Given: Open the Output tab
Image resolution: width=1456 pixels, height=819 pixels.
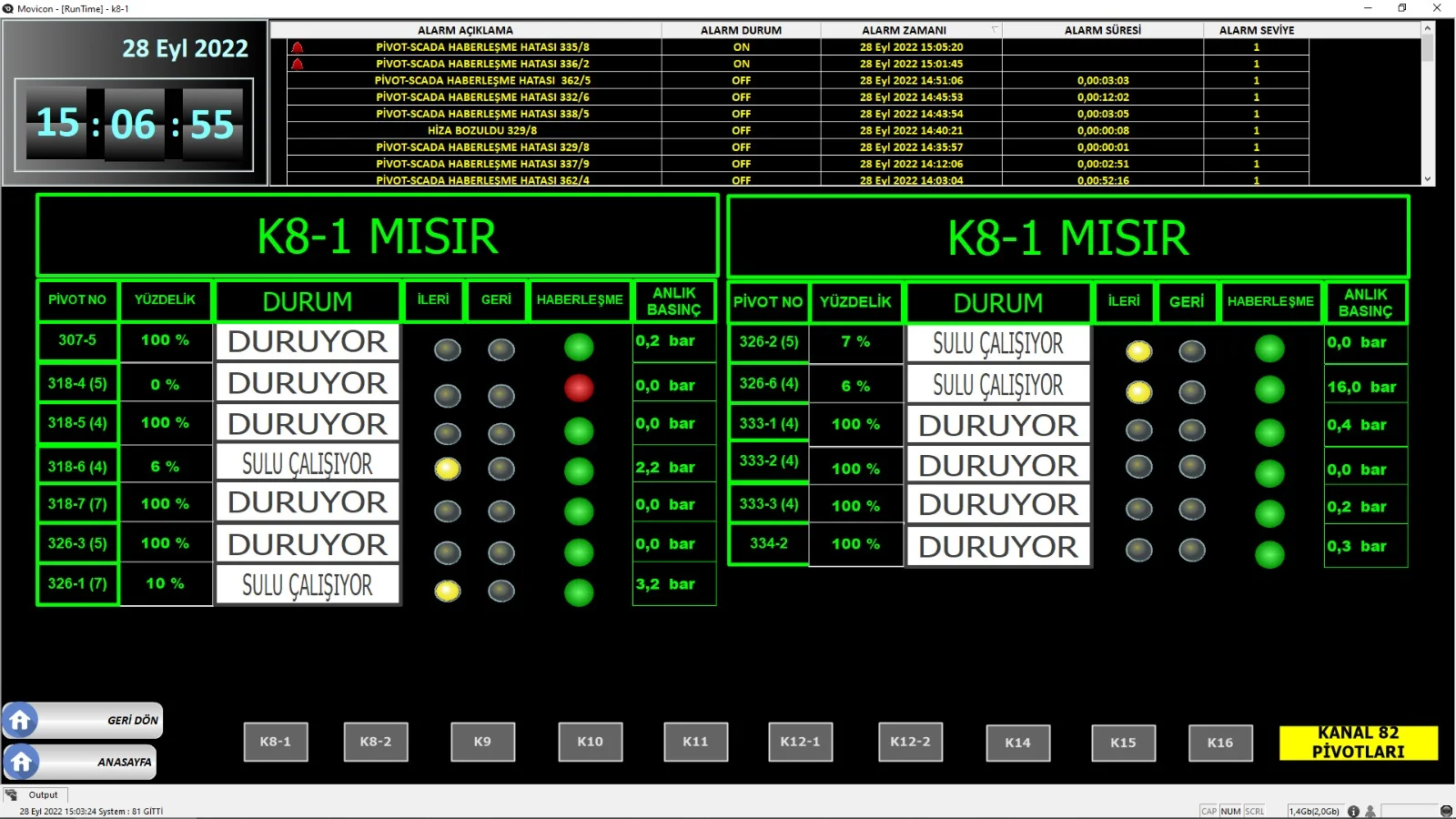Looking at the screenshot, I should coord(42,794).
